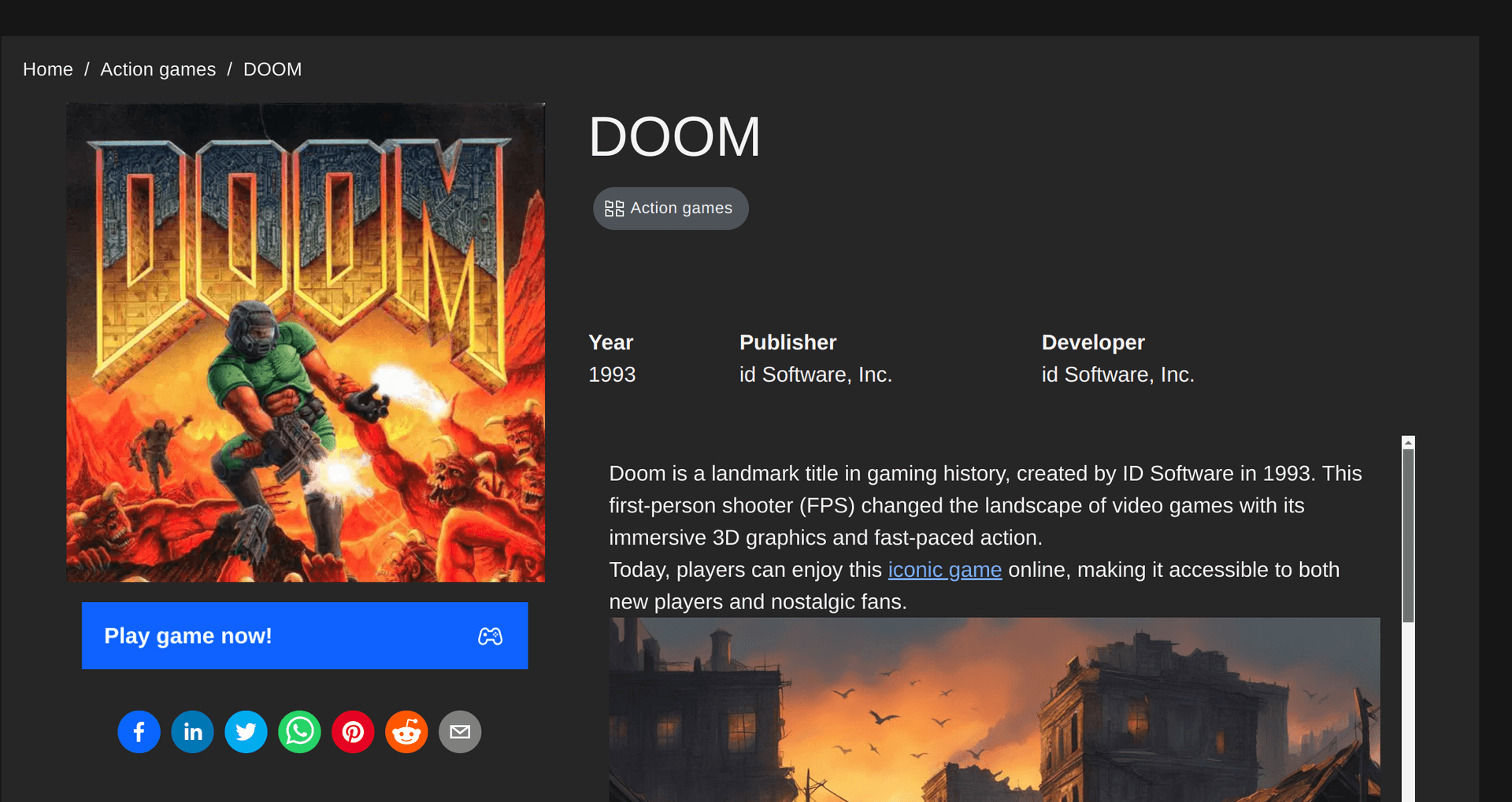This screenshot has width=1512, height=802.
Task: Click the DOOM cover art image
Action: point(306,343)
